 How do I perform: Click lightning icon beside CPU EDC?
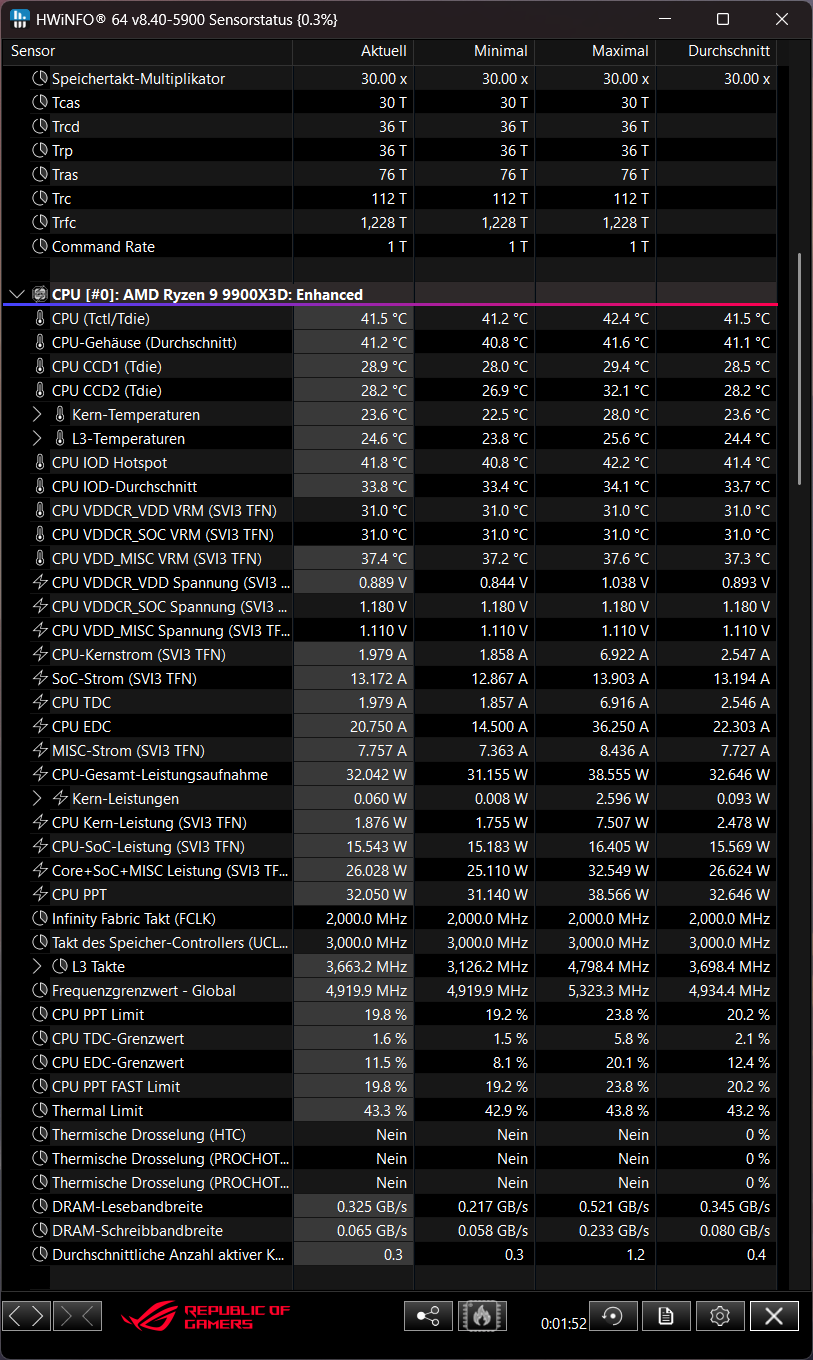click(x=40, y=726)
